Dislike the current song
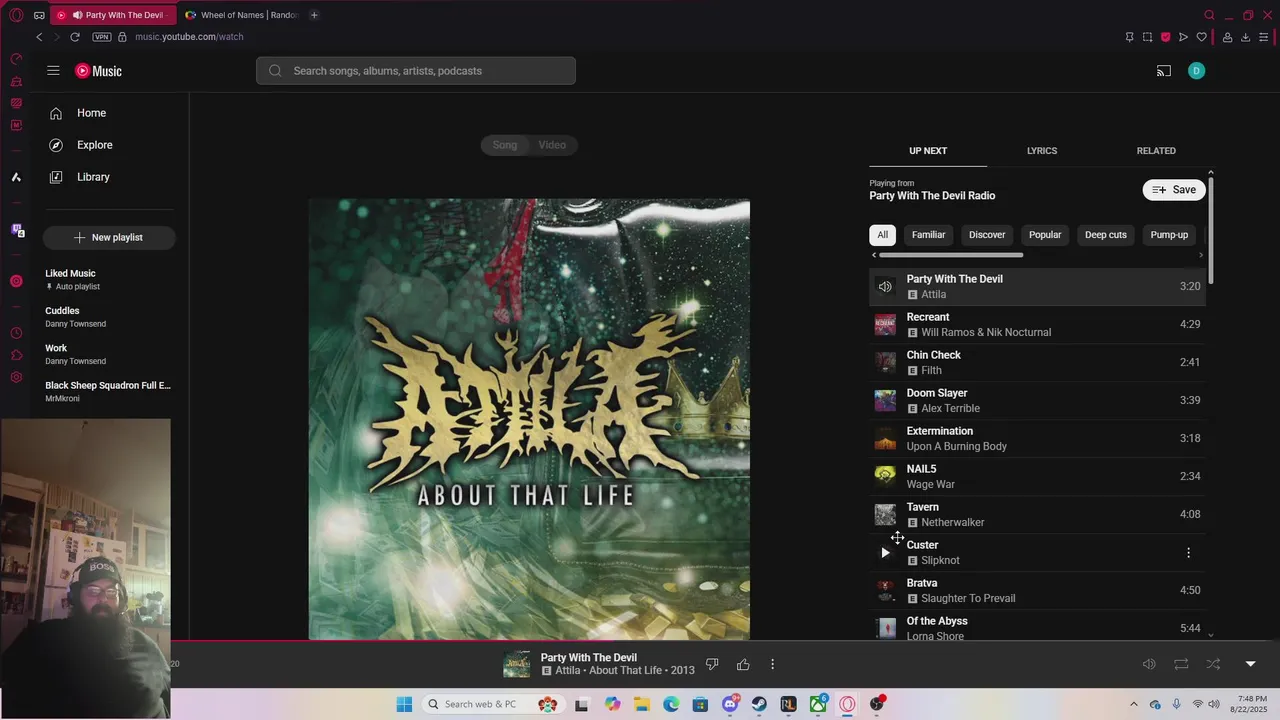Image resolution: width=1280 pixels, height=720 pixels. [712, 664]
